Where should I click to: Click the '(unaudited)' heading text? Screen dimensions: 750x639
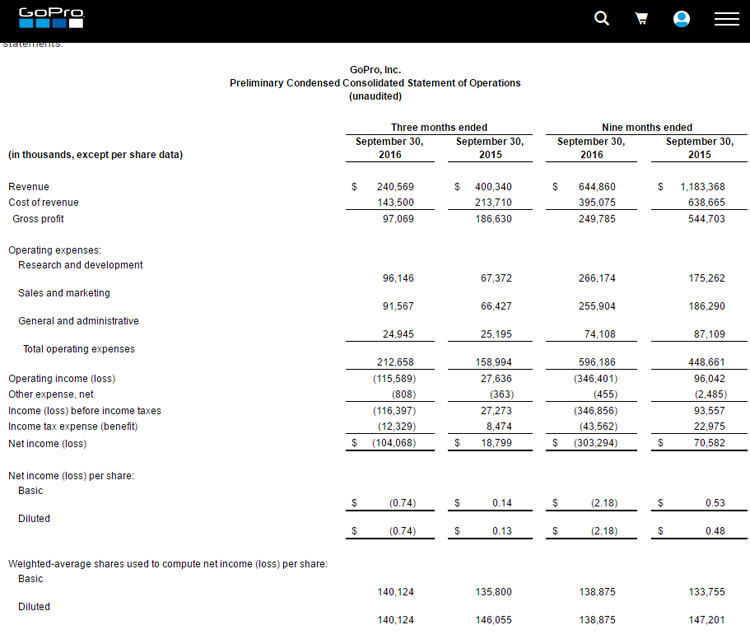click(x=375, y=96)
